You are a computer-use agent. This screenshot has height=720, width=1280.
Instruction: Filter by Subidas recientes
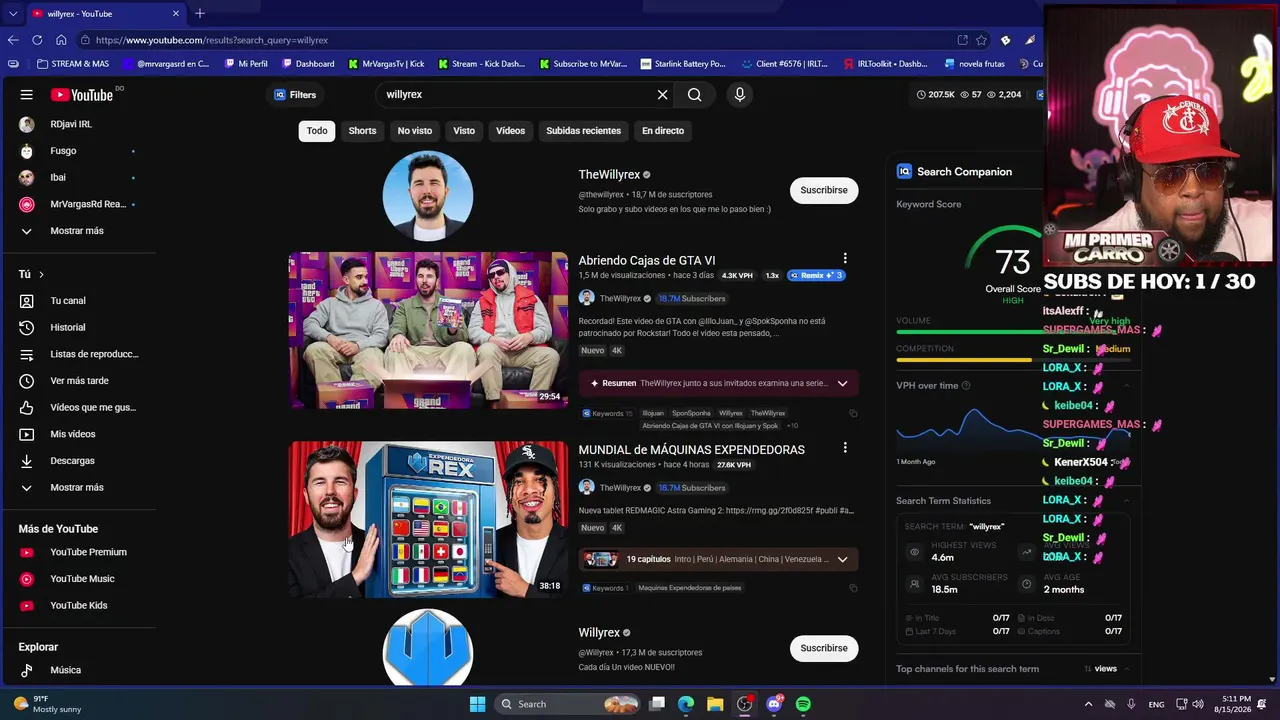[583, 131]
